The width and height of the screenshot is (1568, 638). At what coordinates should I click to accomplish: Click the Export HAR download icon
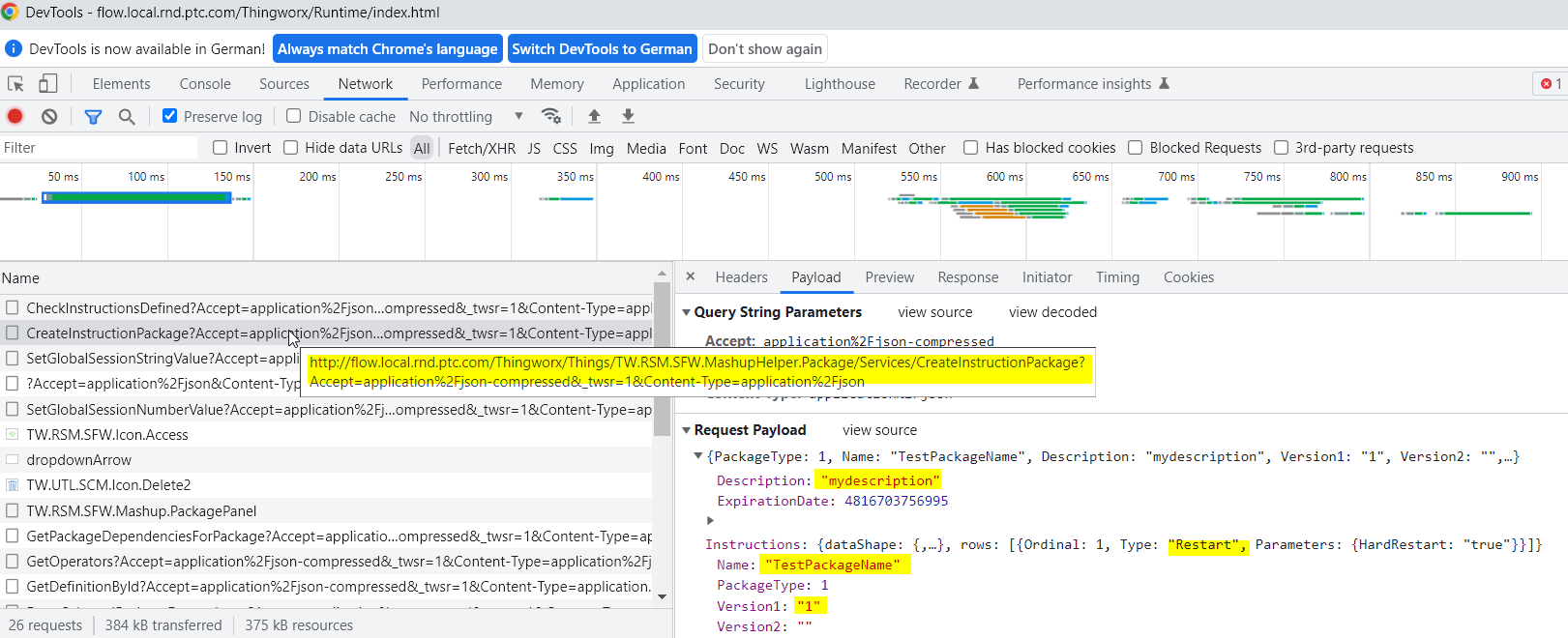point(628,116)
